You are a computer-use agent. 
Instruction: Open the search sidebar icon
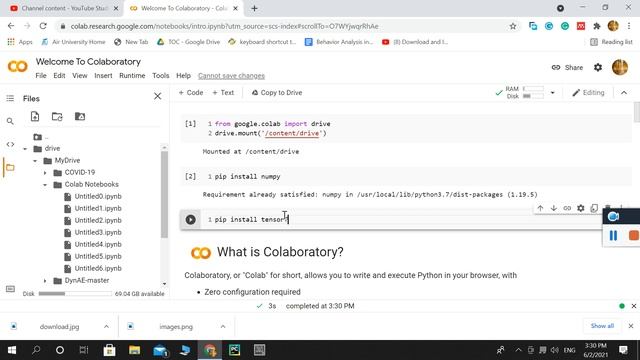pos(10,121)
